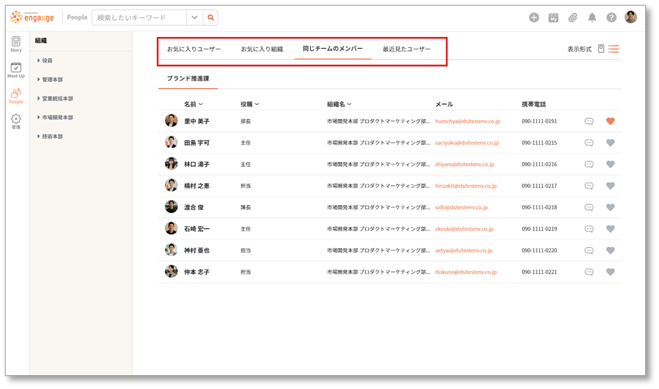Favorite 林口 湯子 with the heart
Viewport: 659px width, 389px height.
coord(610,164)
